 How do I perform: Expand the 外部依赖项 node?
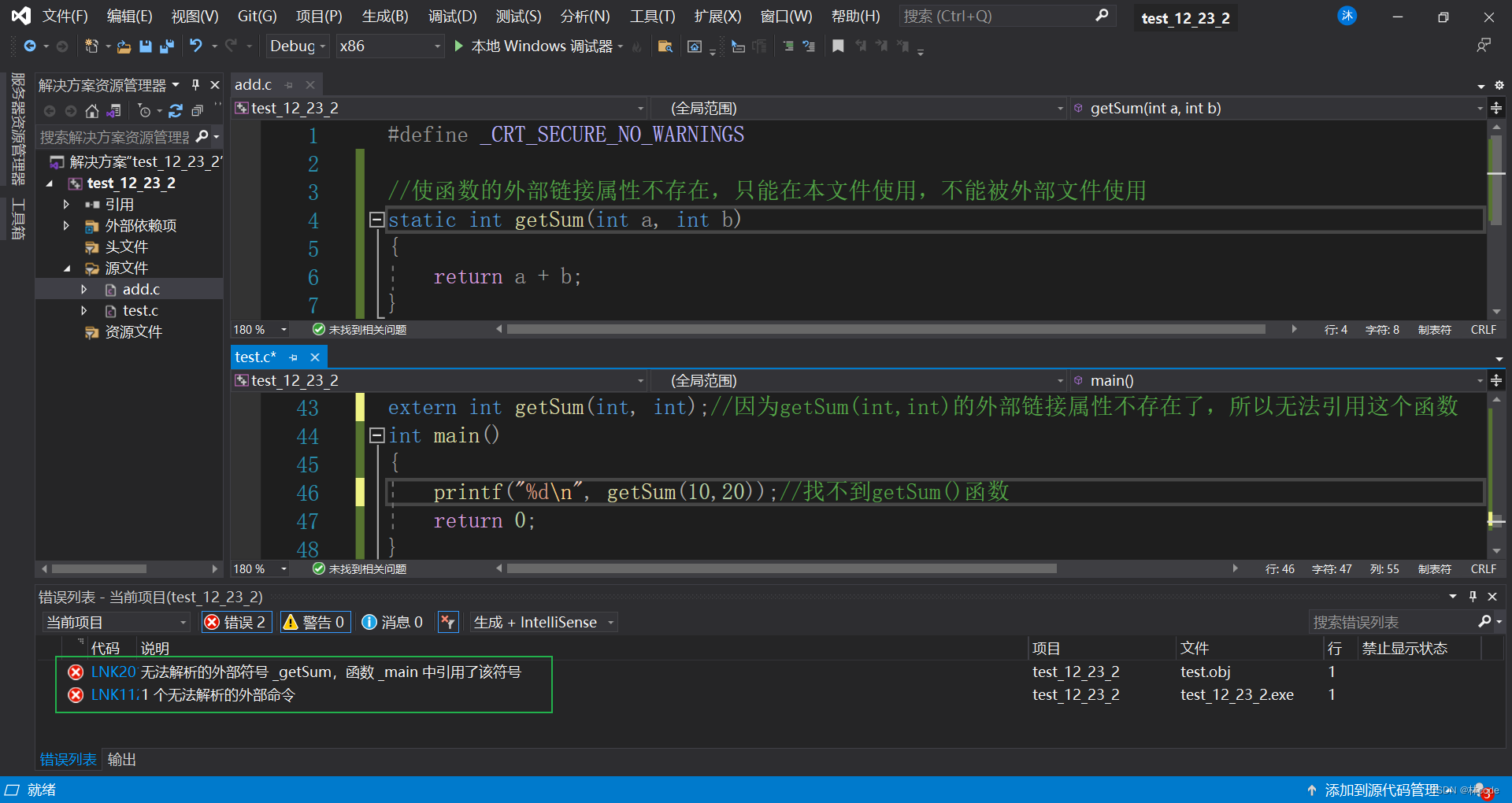(67, 226)
